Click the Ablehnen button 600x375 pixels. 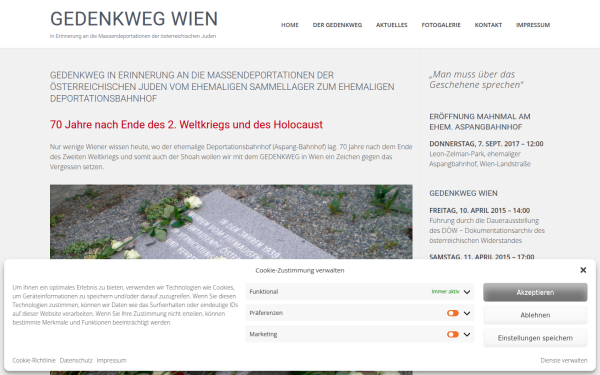535,315
